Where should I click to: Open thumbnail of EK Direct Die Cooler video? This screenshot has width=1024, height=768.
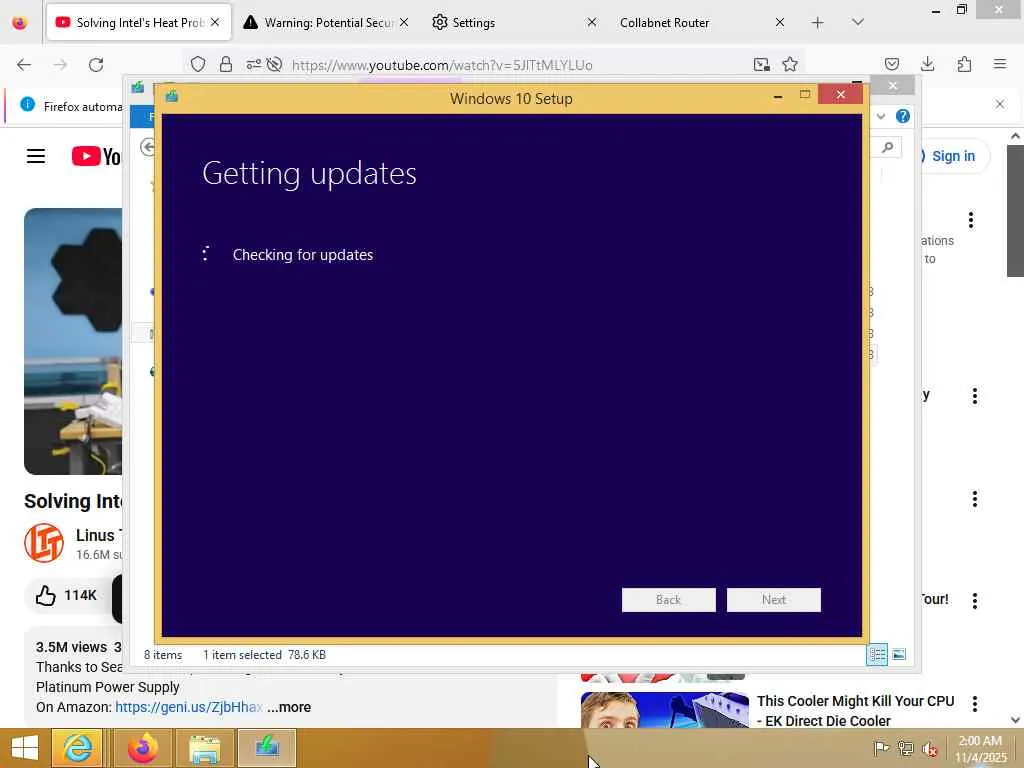pos(665,710)
